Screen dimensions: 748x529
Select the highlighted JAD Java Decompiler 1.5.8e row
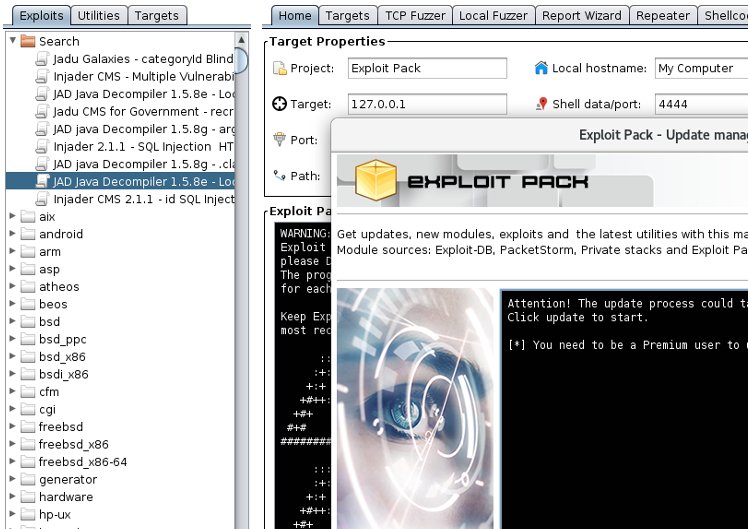tap(120, 181)
